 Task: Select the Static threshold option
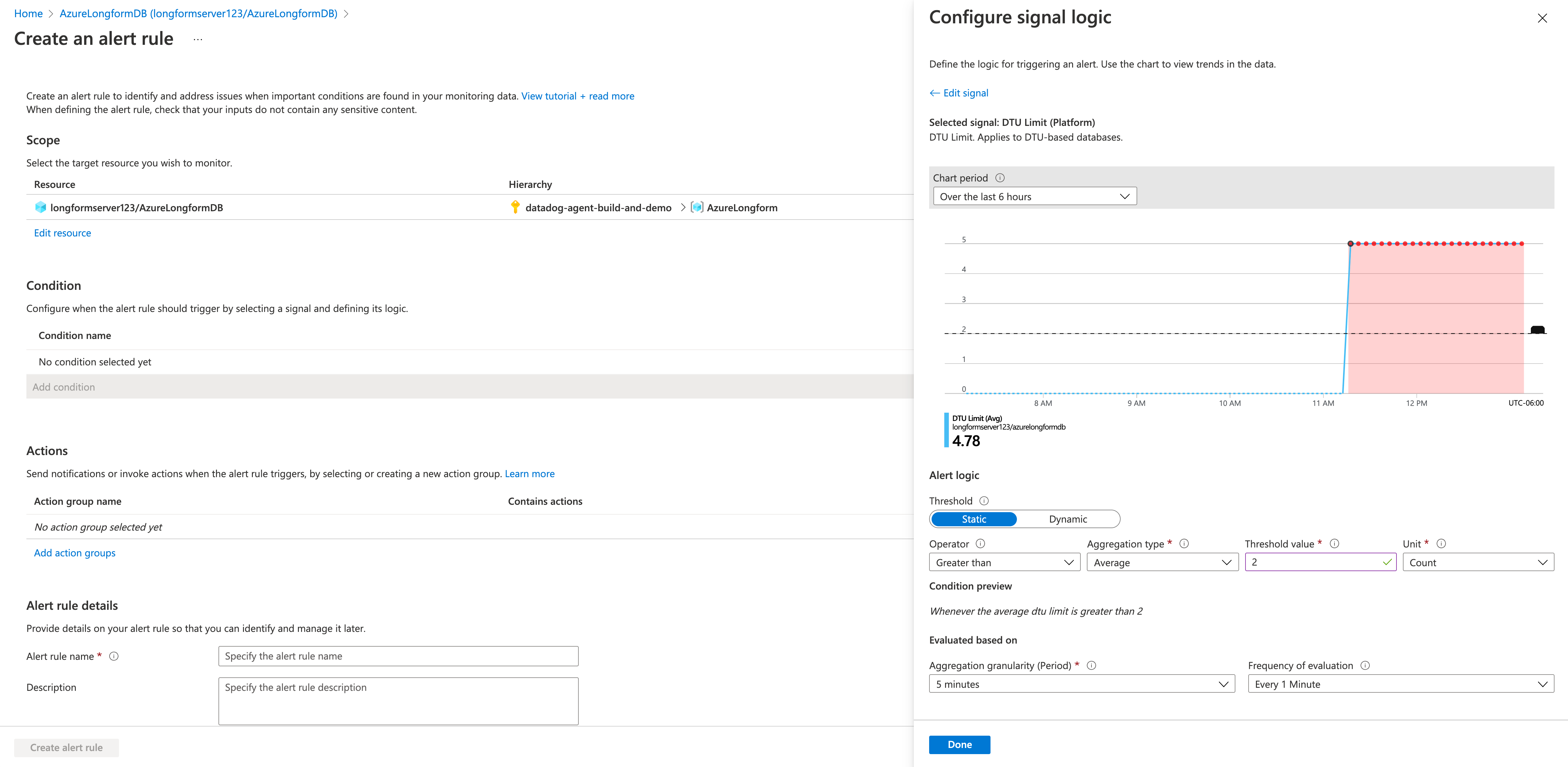(974, 518)
